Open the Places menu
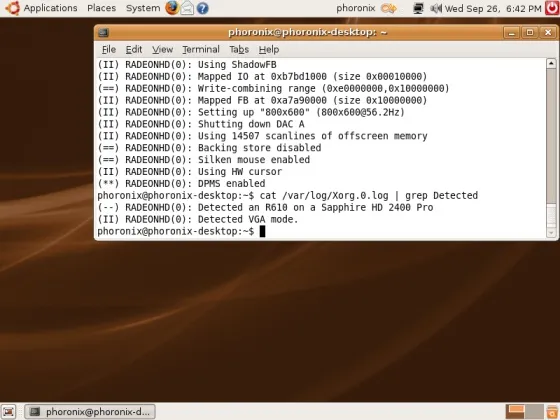The width and height of the screenshot is (560, 420). [101, 8]
